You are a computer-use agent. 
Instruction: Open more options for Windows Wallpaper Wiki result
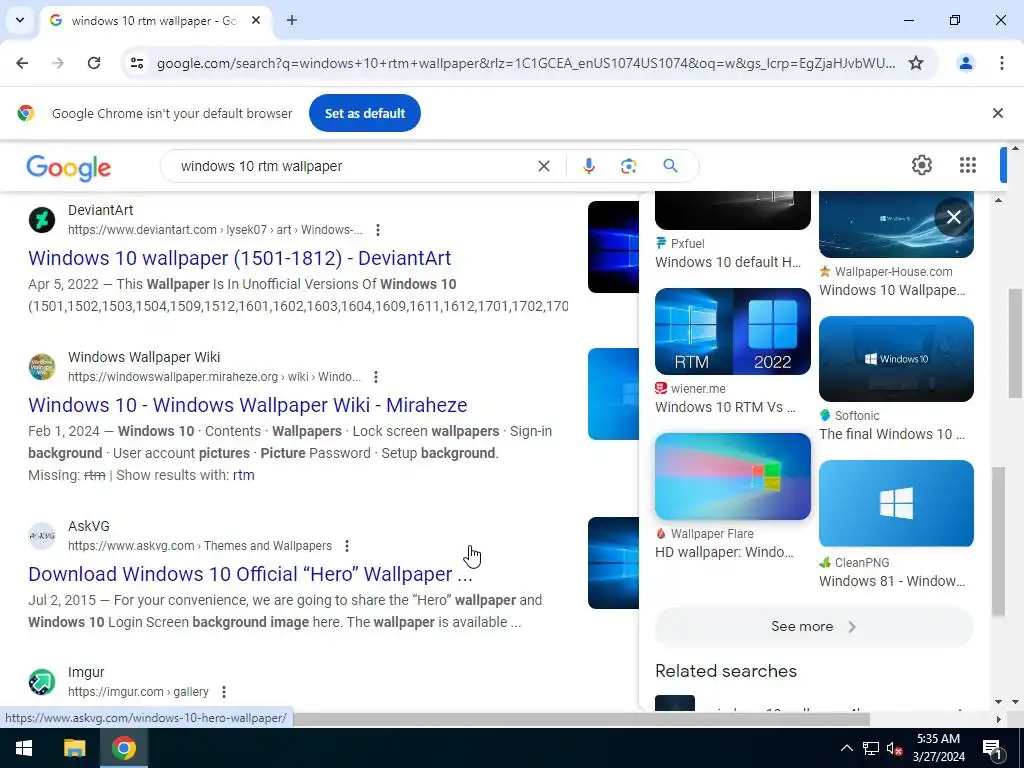coord(376,377)
